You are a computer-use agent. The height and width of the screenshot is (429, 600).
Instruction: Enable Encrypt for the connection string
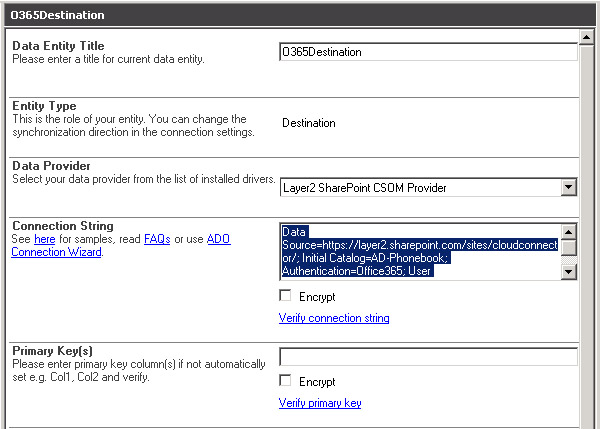tap(286, 297)
